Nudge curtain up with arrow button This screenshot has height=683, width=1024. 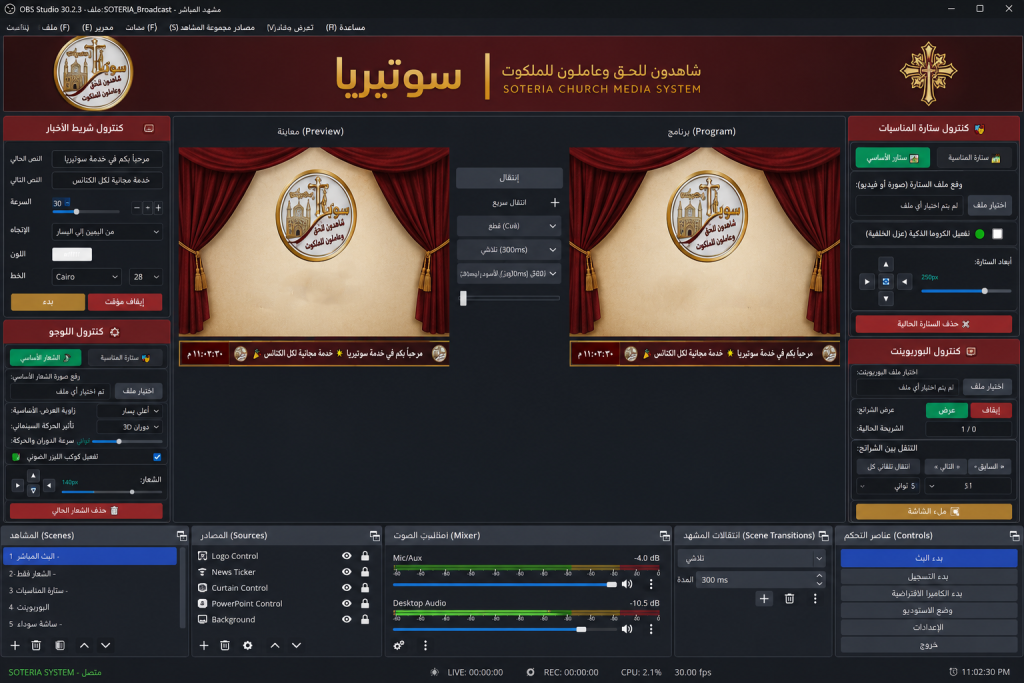886,264
